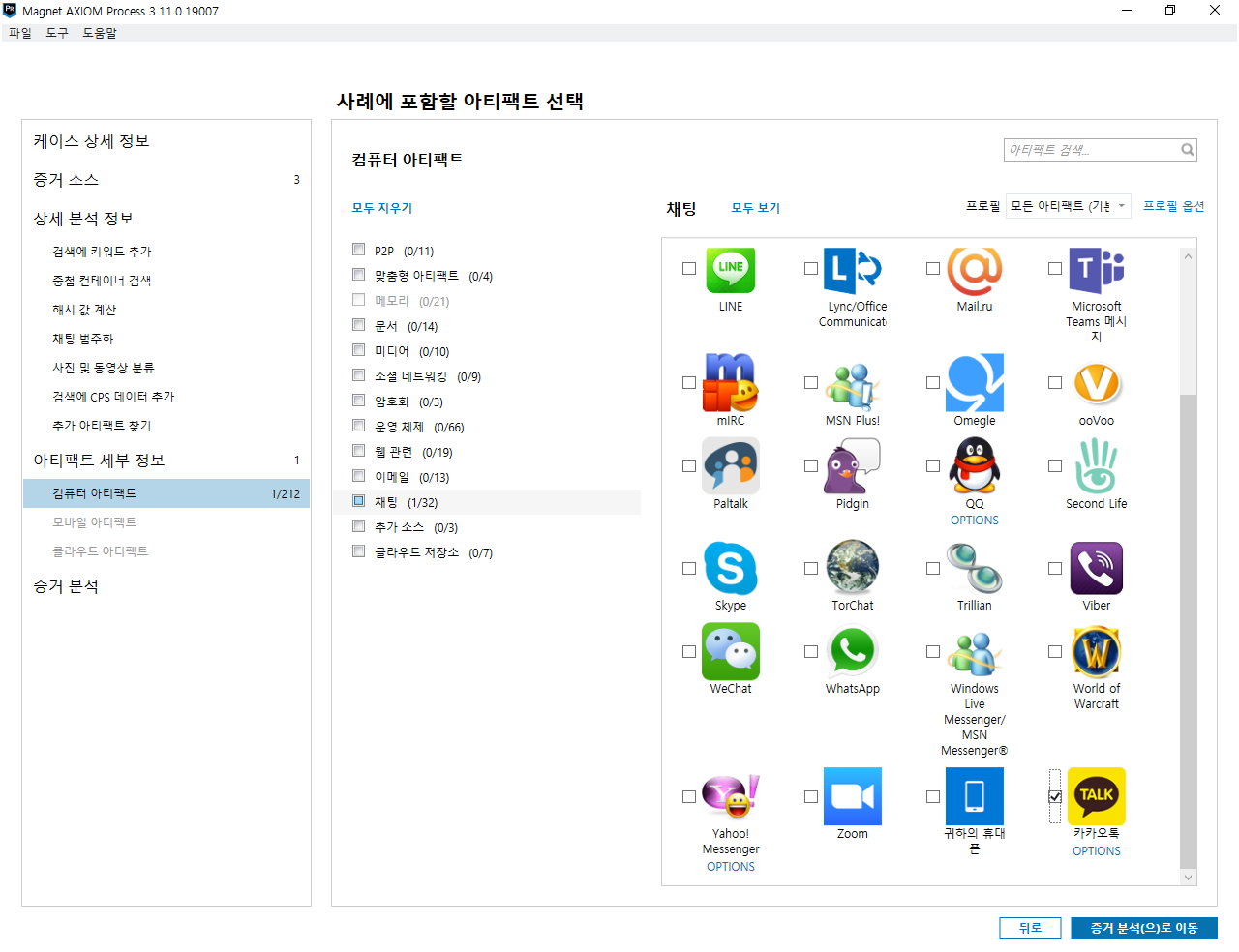Click the 모두 지우기 link

coord(382,208)
